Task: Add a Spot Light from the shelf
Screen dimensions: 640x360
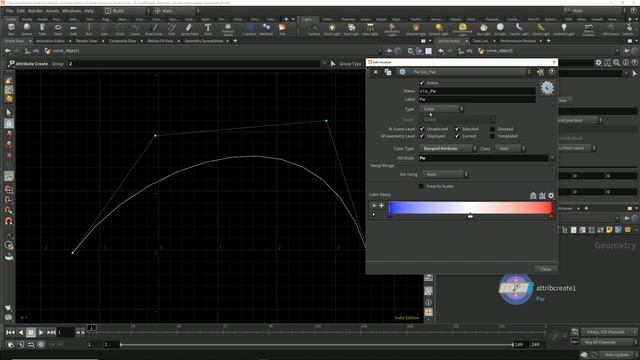Action: pyautogui.click(x=351, y=29)
